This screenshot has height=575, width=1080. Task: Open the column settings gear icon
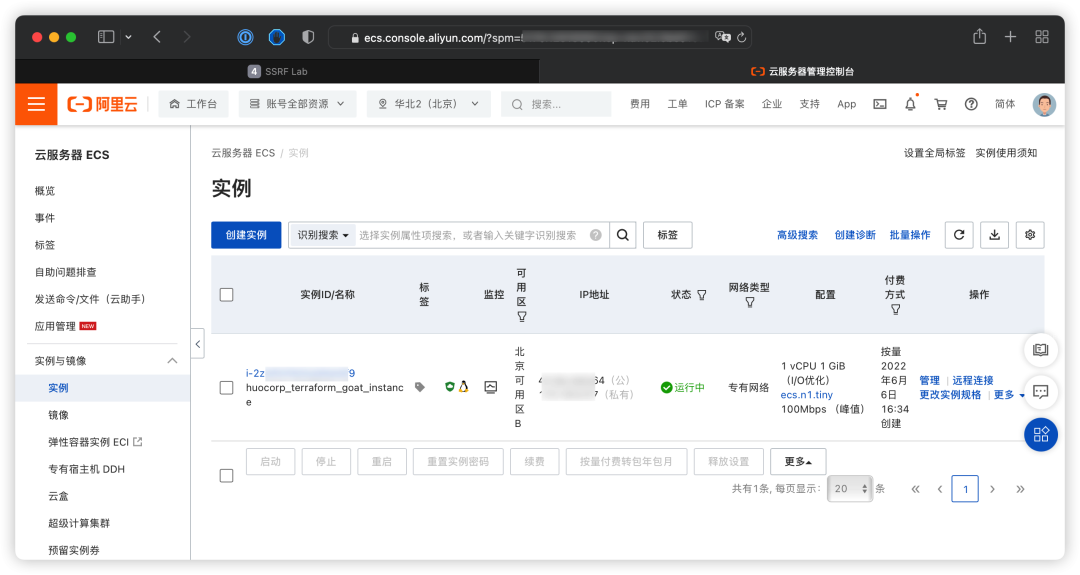coord(1030,235)
